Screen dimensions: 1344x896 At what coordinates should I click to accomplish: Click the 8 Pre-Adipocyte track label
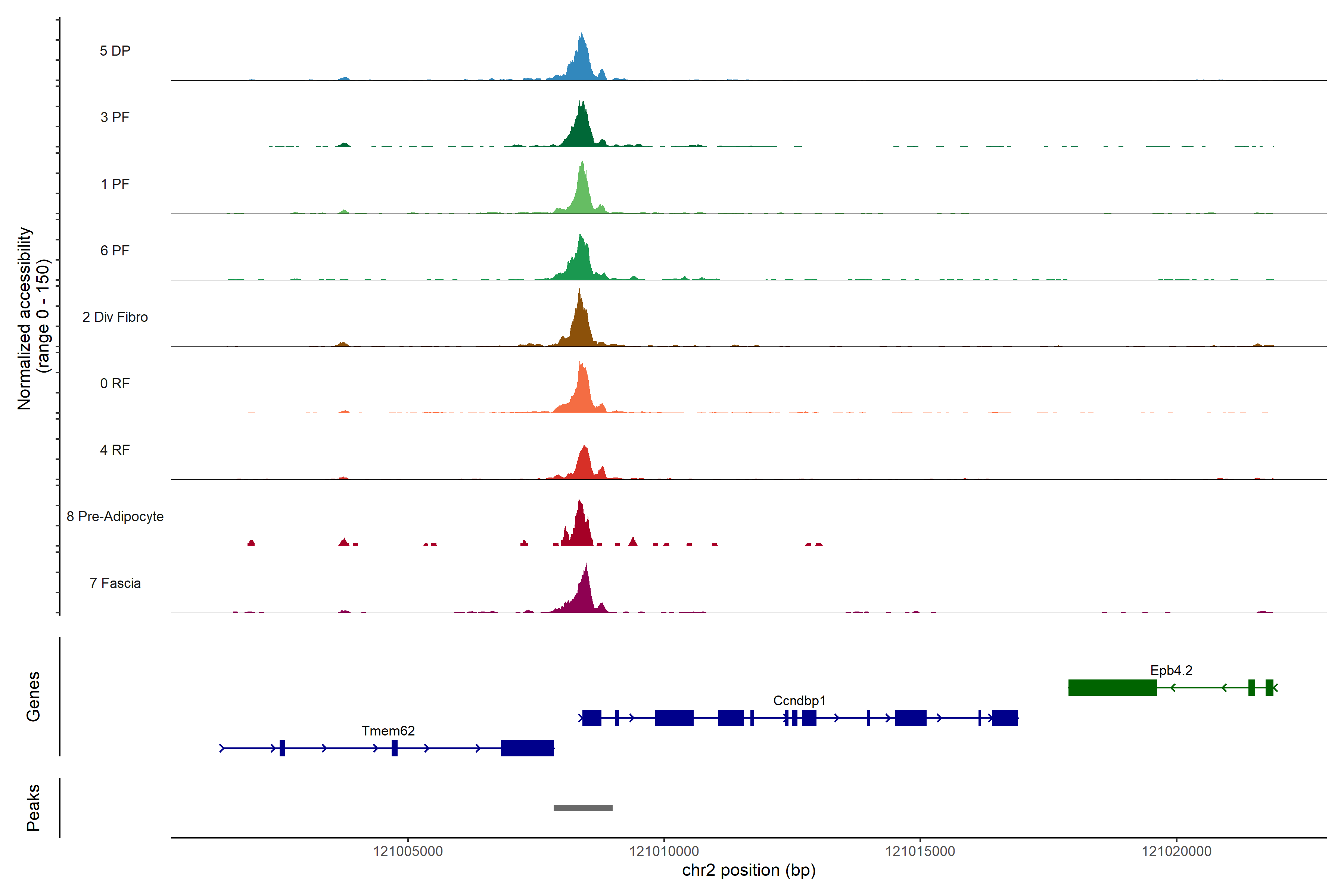tap(115, 517)
